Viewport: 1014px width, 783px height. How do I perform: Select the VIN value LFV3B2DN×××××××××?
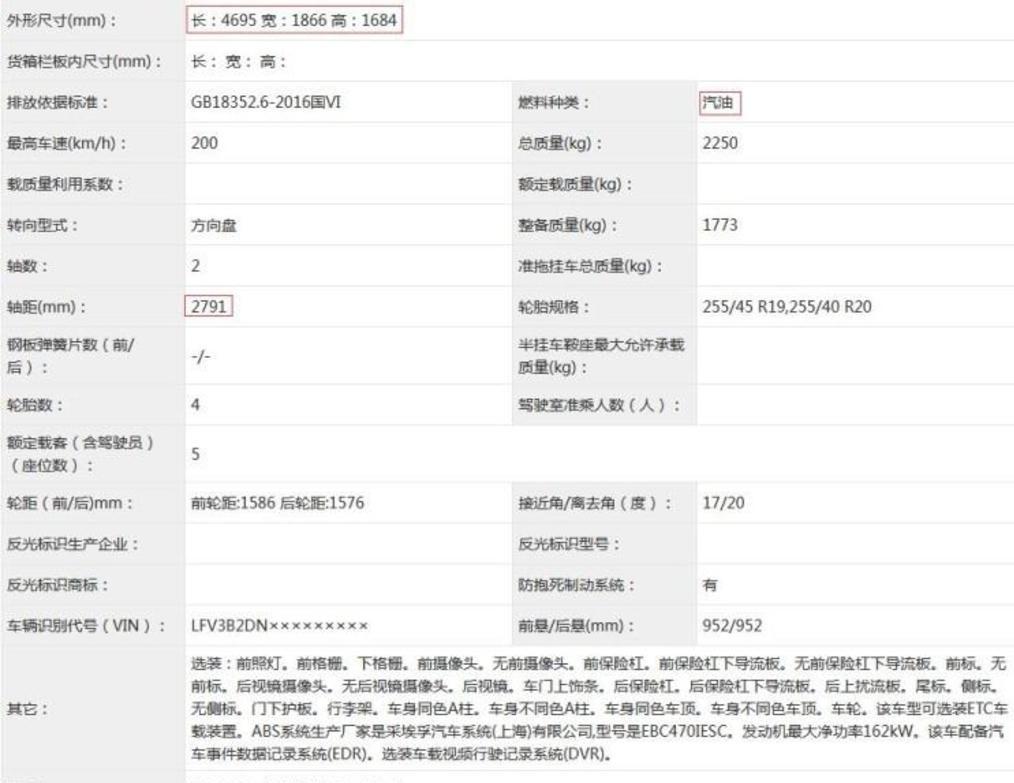[x=279, y=625]
